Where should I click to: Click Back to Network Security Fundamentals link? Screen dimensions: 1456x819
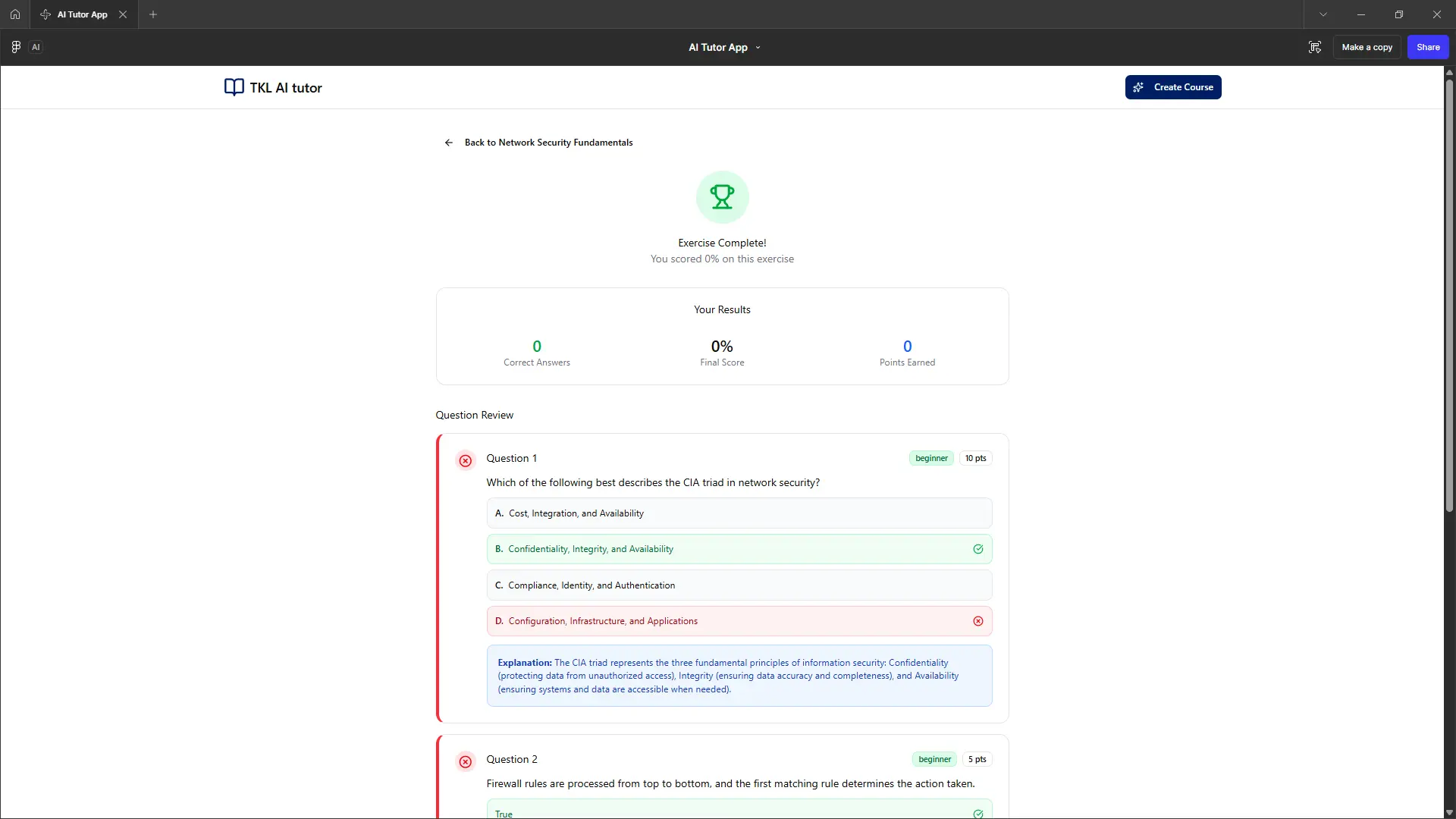tap(548, 143)
